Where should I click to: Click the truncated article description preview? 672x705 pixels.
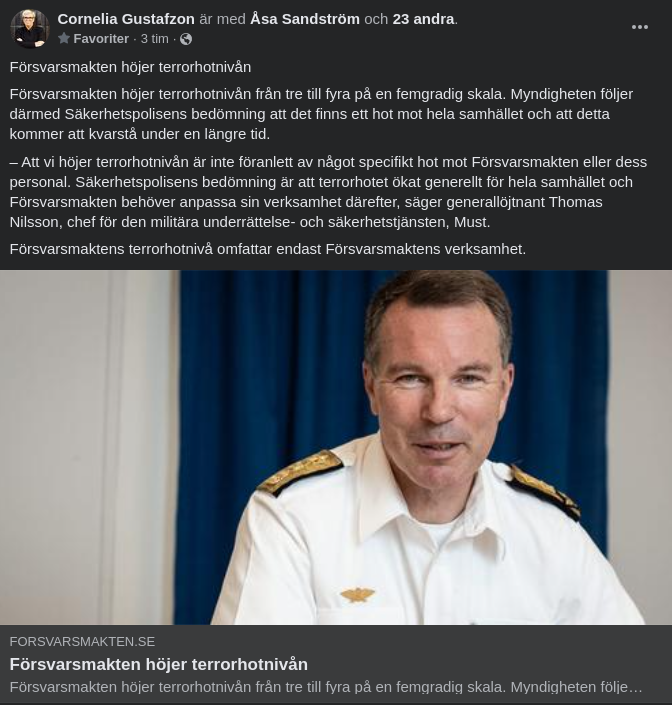click(326, 687)
